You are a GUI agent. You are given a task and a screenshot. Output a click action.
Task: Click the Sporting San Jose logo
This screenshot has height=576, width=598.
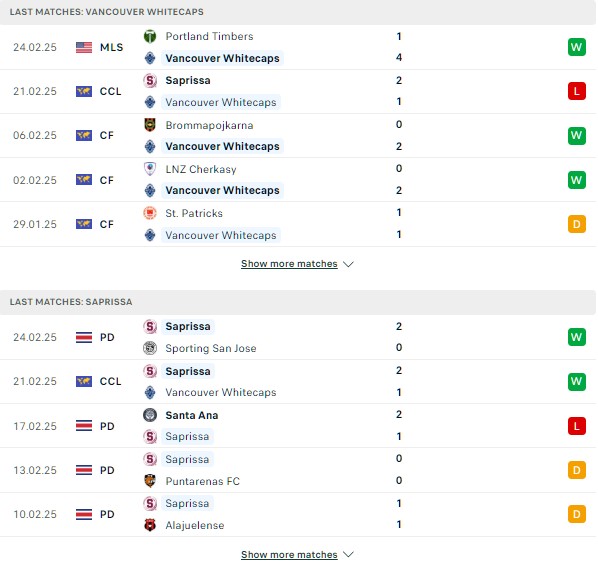tap(150, 348)
